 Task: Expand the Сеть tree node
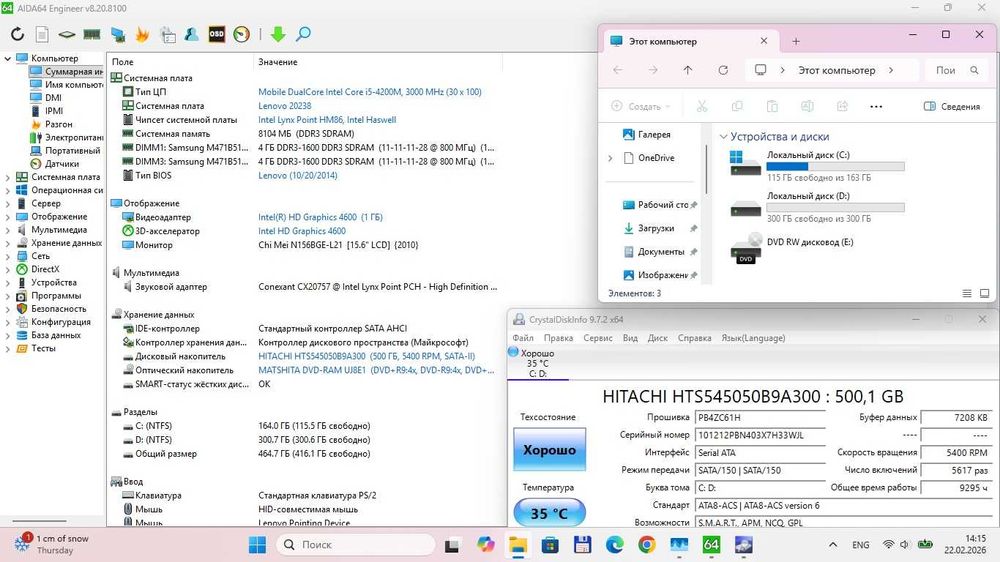pyautogui.click(x=8, y=256)
